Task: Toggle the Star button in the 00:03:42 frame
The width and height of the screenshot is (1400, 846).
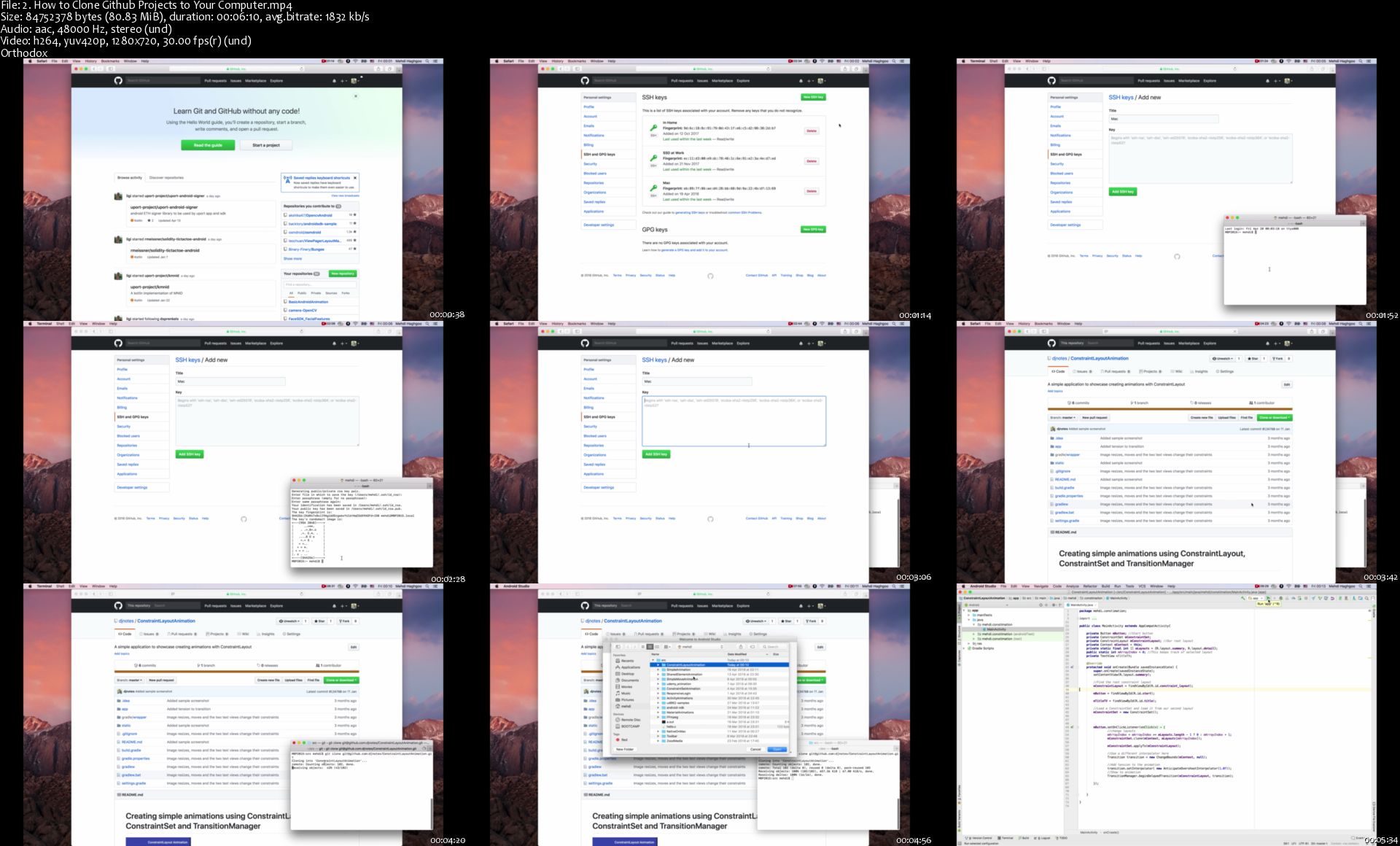Action: click(1254, 359)
